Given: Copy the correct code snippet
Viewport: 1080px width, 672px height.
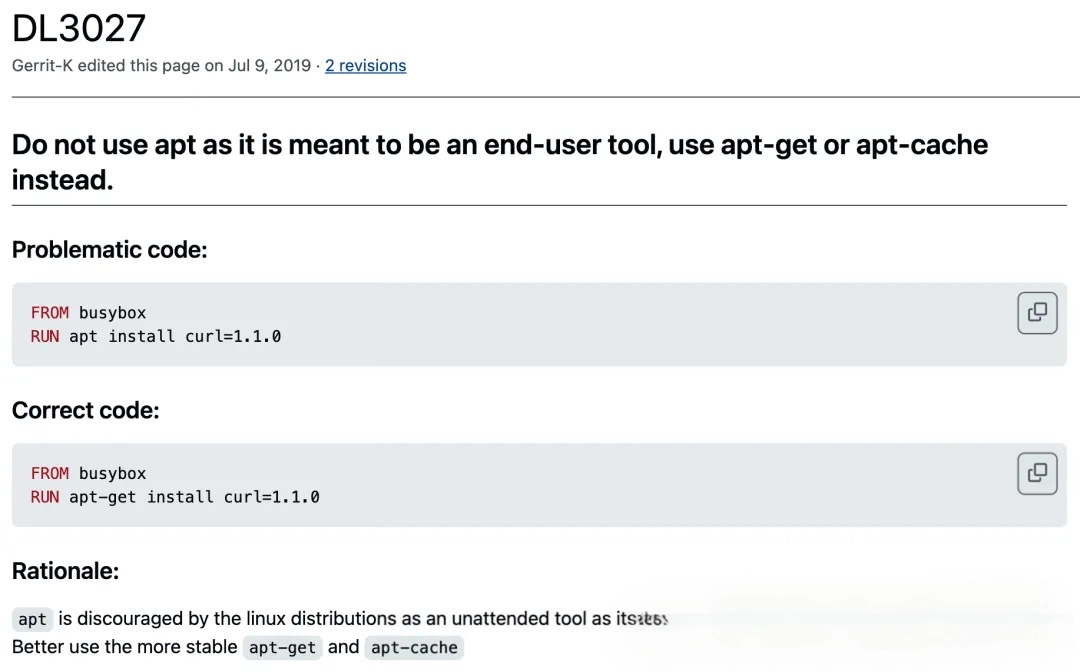Looking at the screenshot, I should (1037, 473).
